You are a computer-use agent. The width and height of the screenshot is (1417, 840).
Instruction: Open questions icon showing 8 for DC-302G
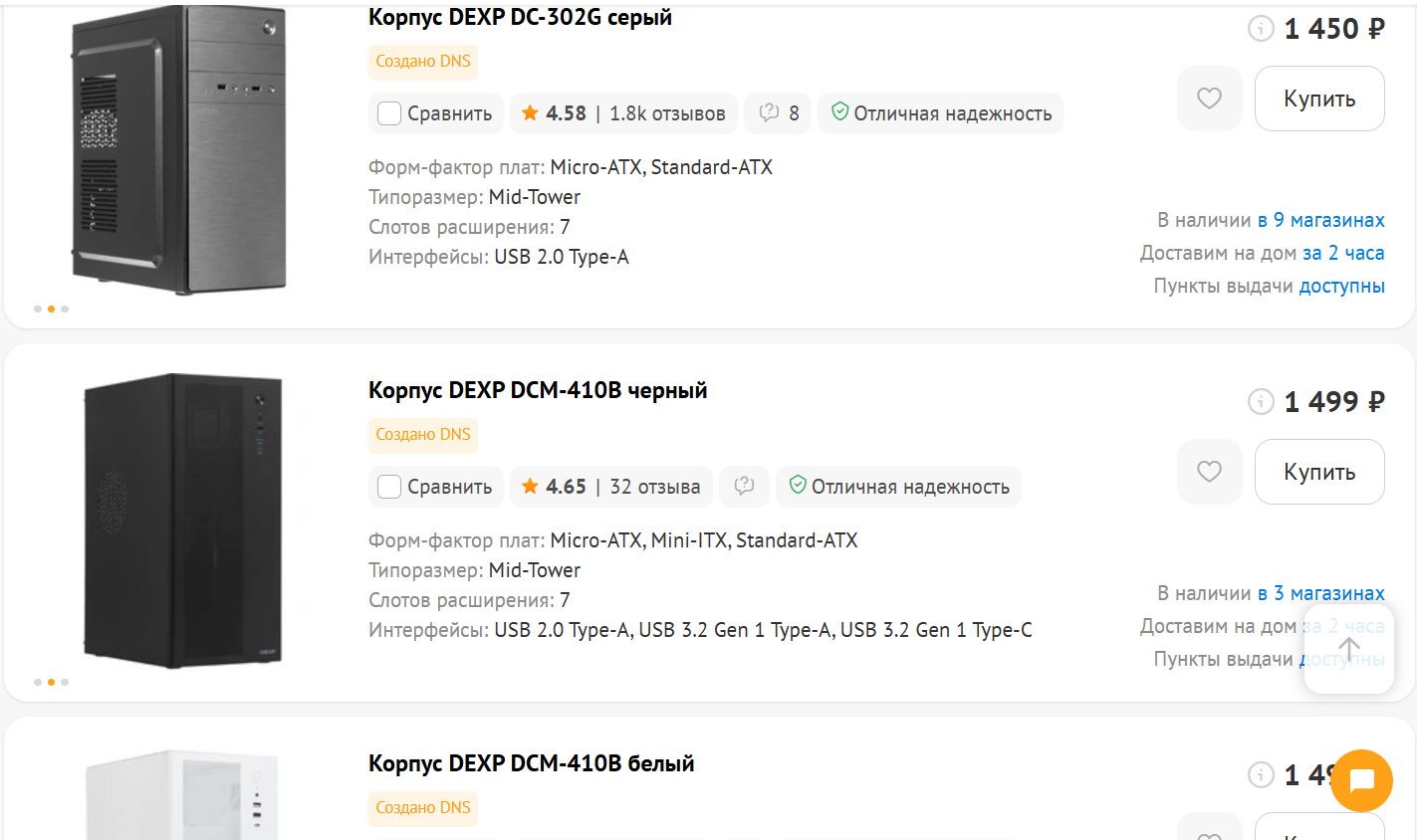point(779,113)
